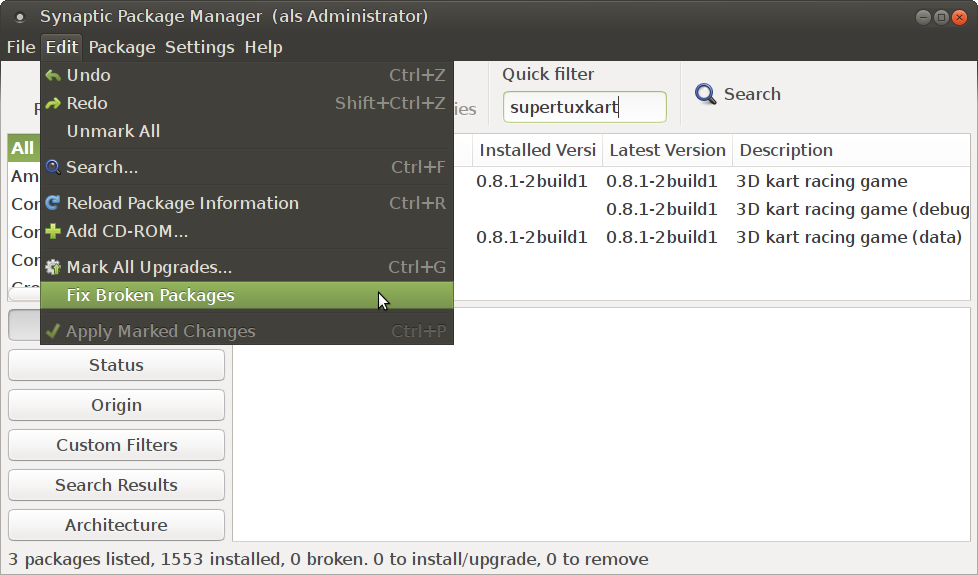Switch to Search Results view
This screenshot has width=978, height=575.
coord(116,485)
